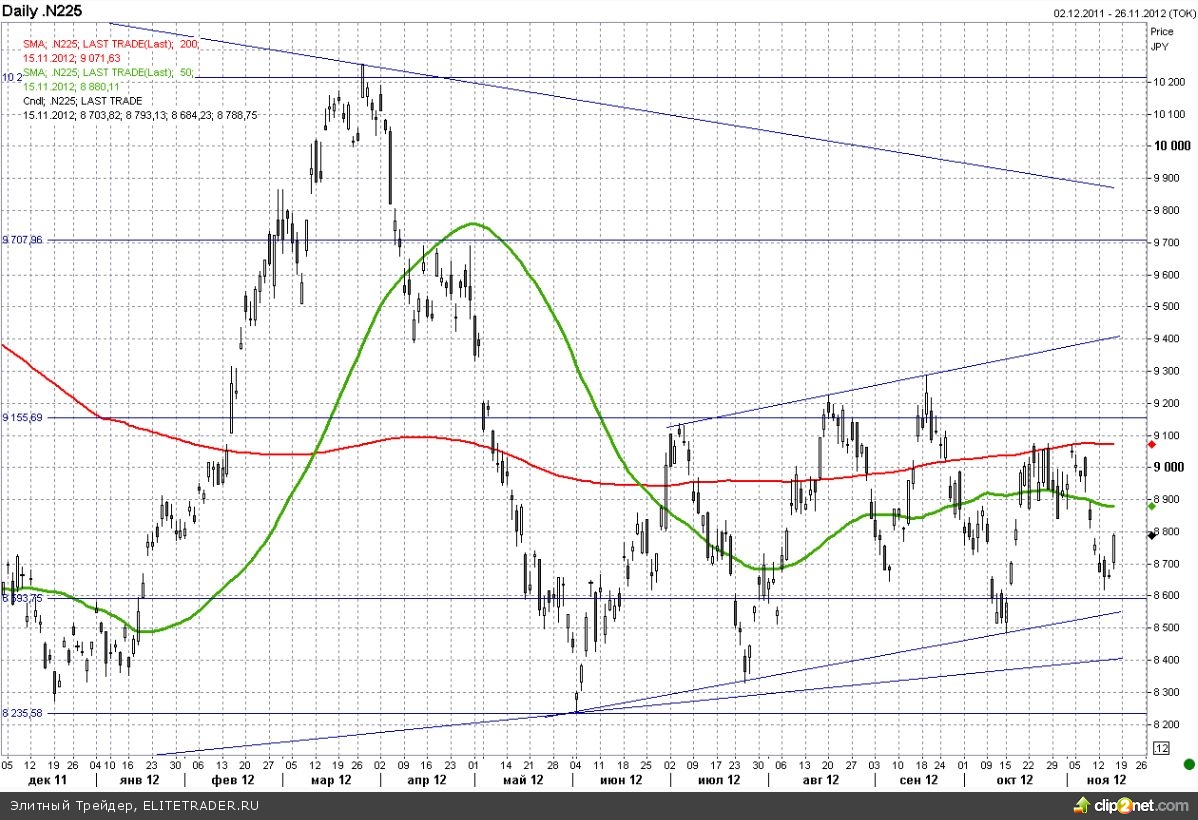Click the clip2net upload arrow icon
Image resolution: width=1198 pixels, height=820 pixels.
[x=1081, y=805]
